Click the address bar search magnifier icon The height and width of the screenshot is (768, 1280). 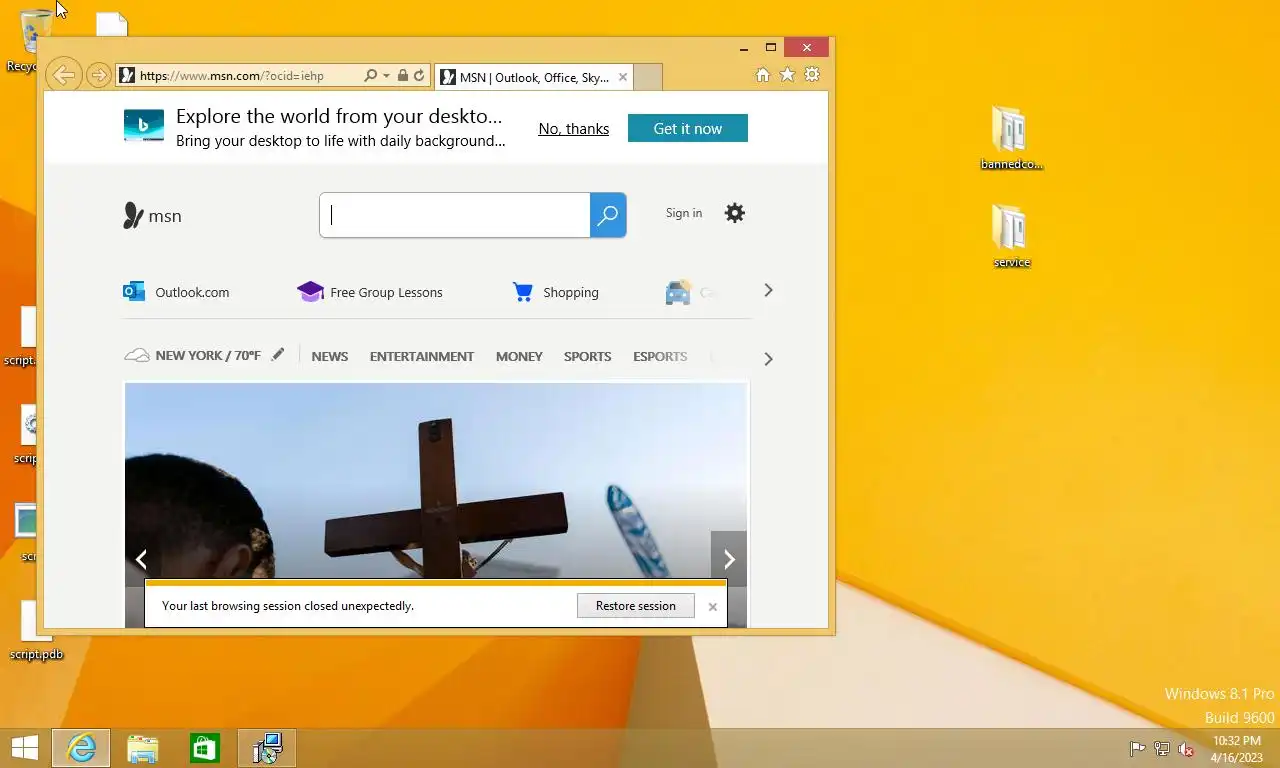[370, 76]
